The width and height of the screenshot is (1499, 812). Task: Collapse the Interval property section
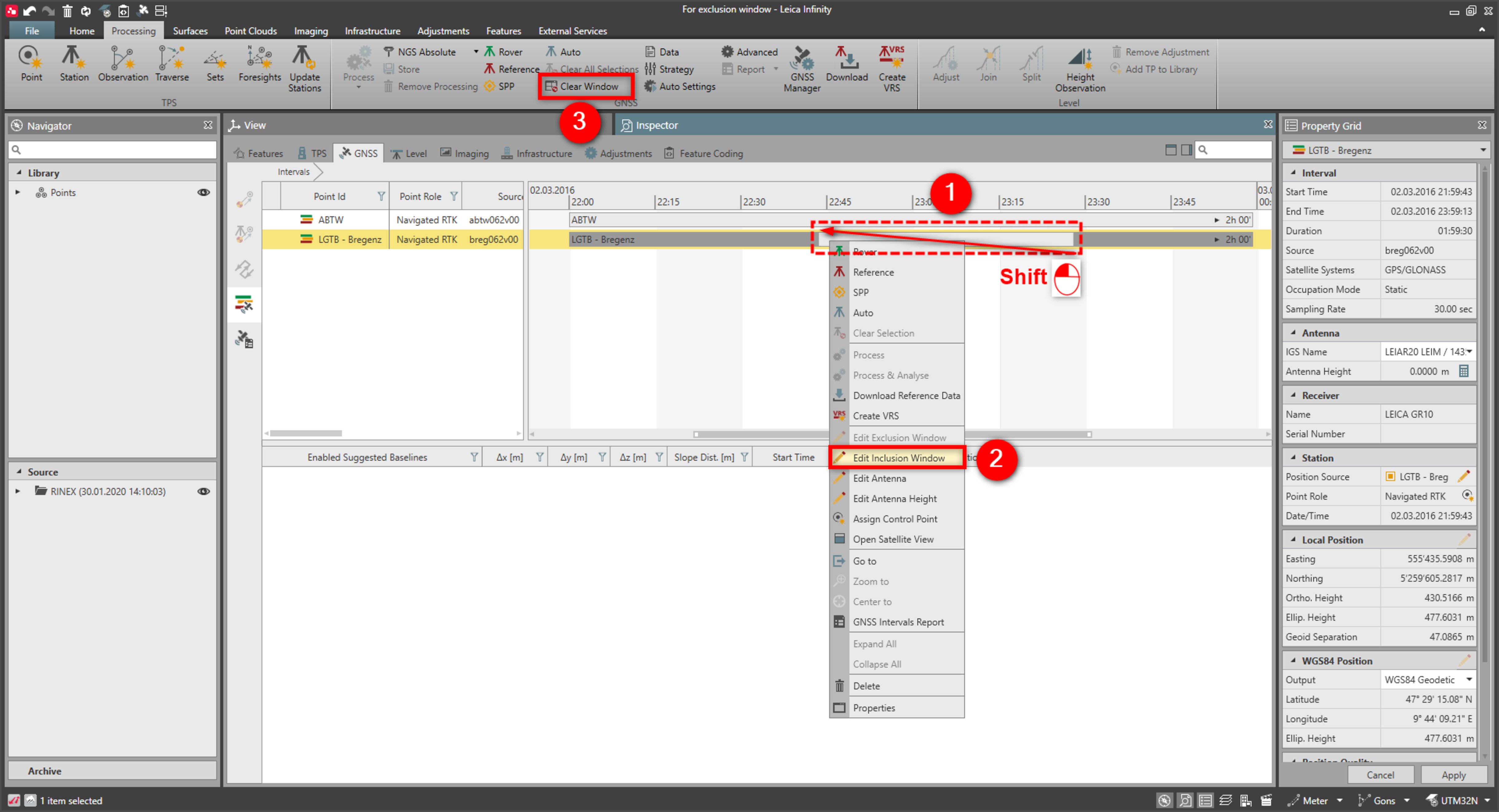tap(1293, 172)
